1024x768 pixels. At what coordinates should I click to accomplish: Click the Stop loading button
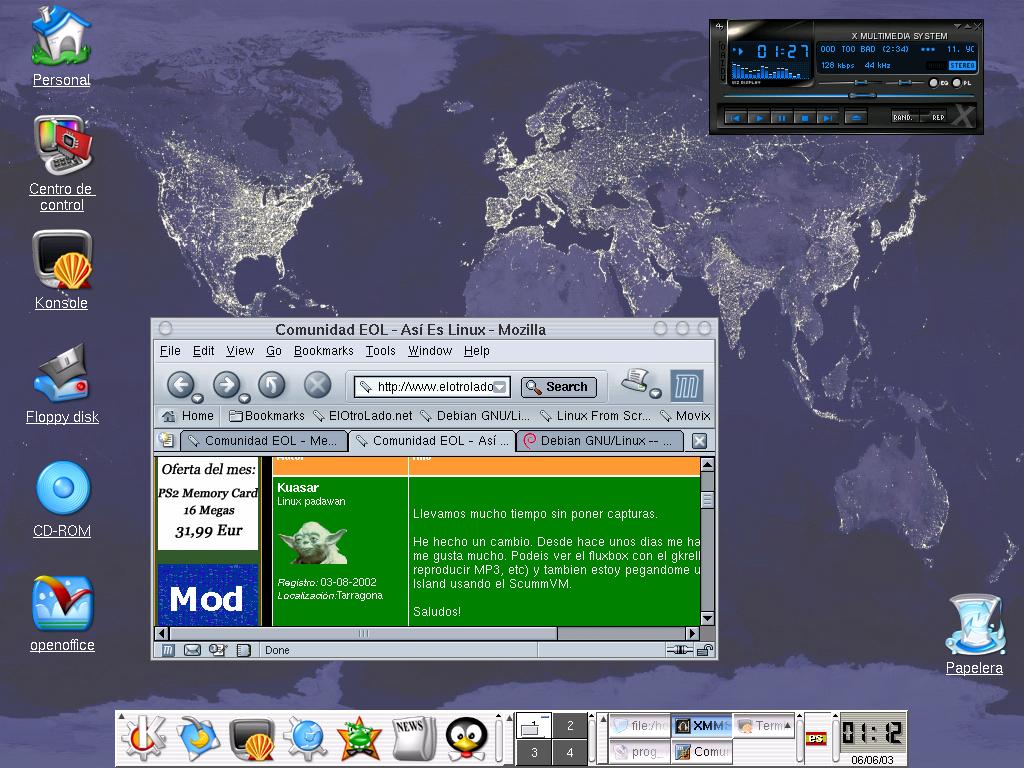click(317, 384)
